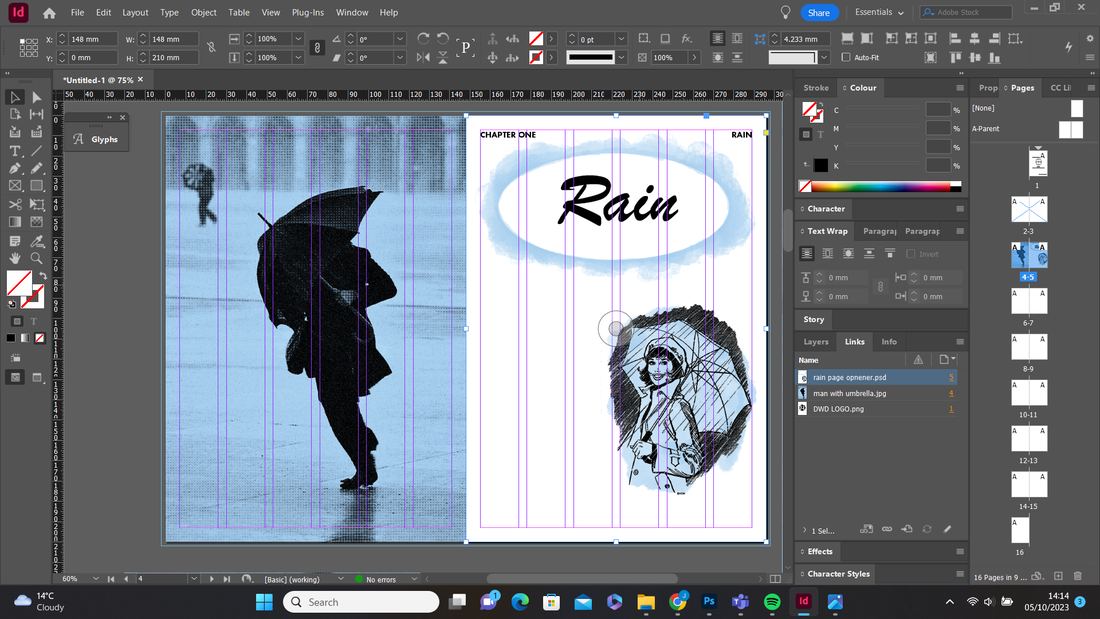Click the black K swatch

[821, 166]
